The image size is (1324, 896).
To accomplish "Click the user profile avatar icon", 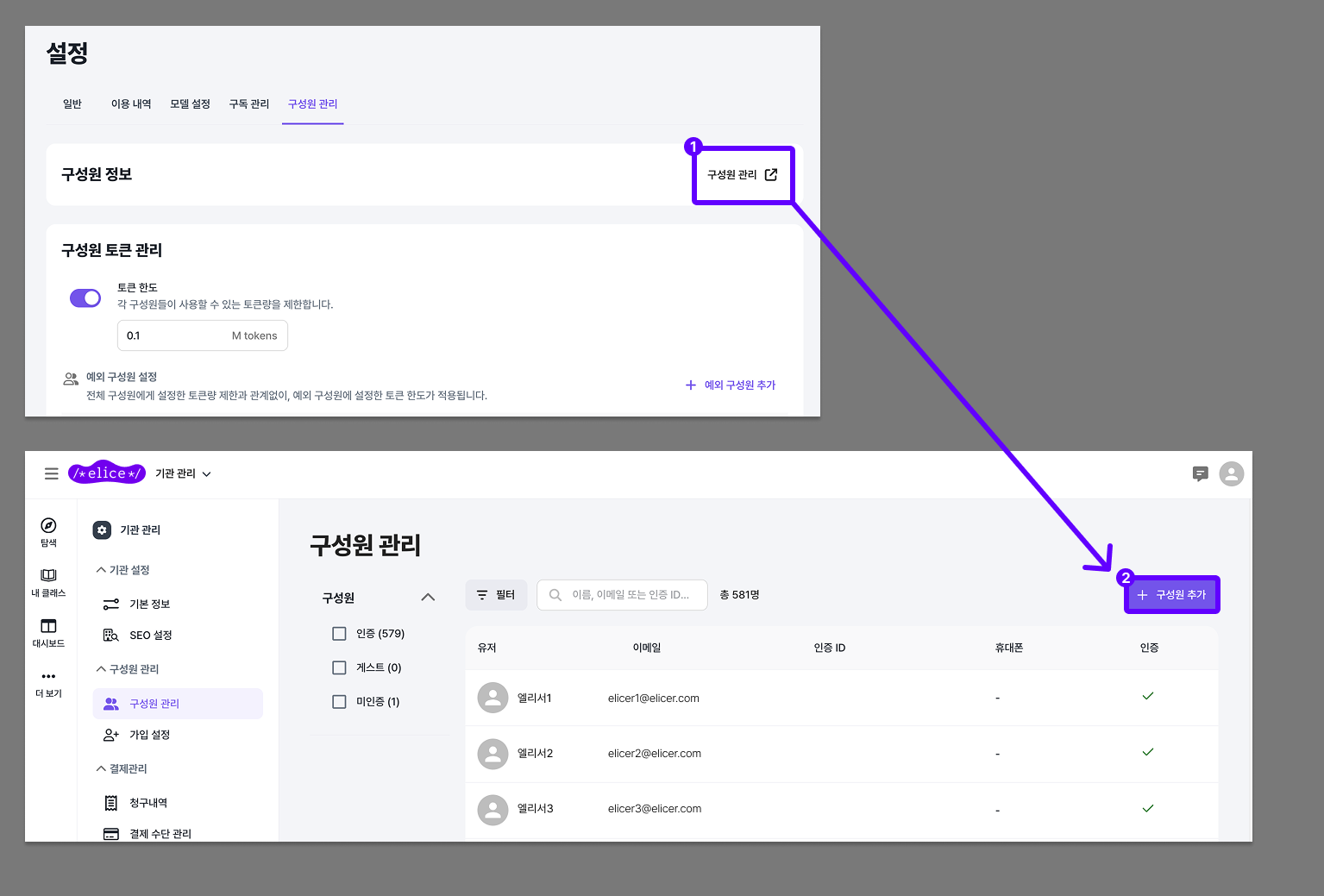I will [1232, 473].
